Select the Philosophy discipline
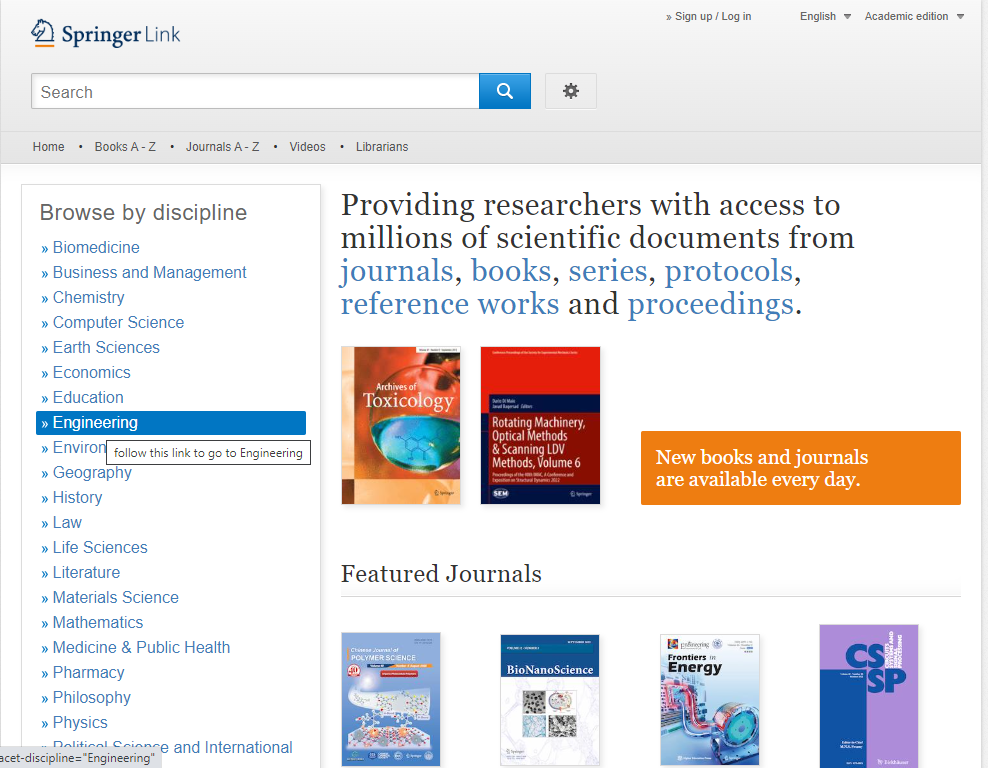988x768 pixels. [x=91, y=697]
